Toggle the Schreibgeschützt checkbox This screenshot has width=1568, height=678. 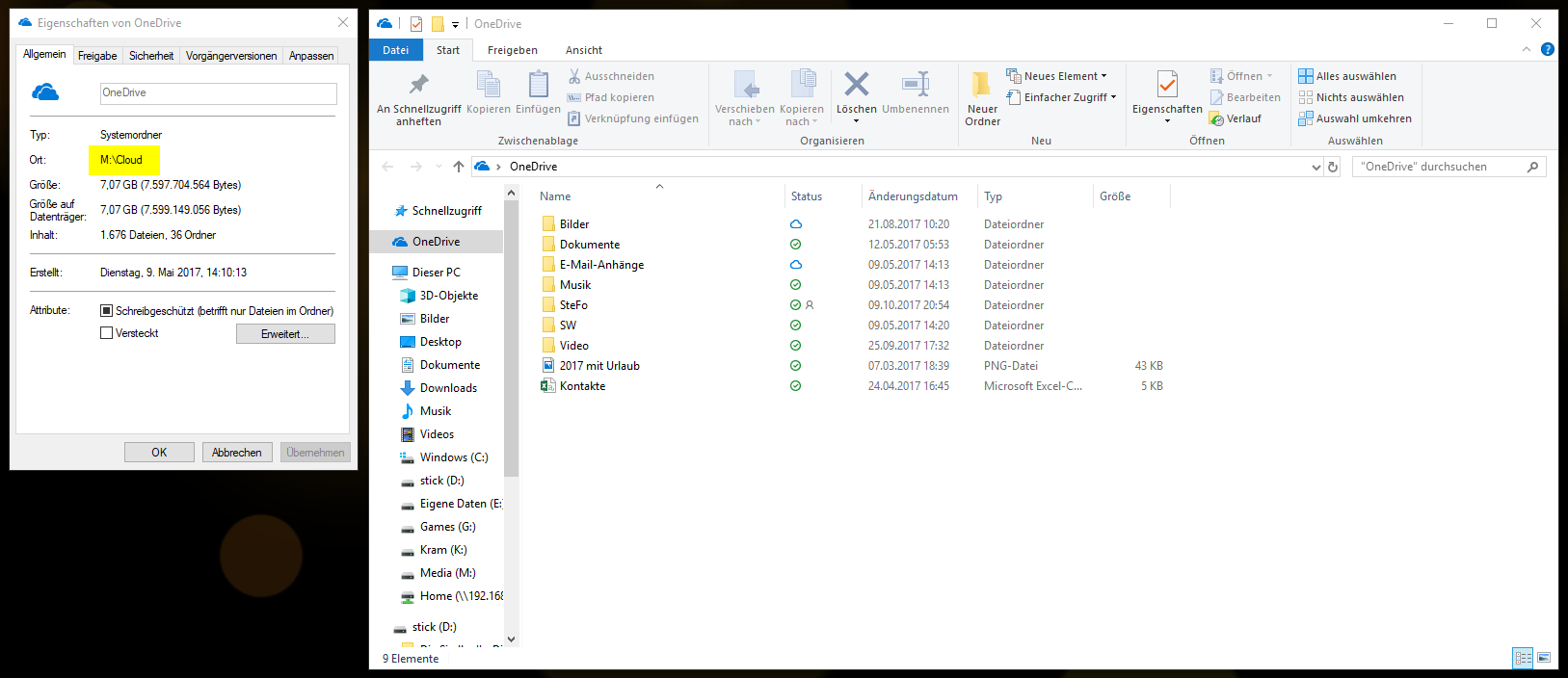(x=107, y=311)
